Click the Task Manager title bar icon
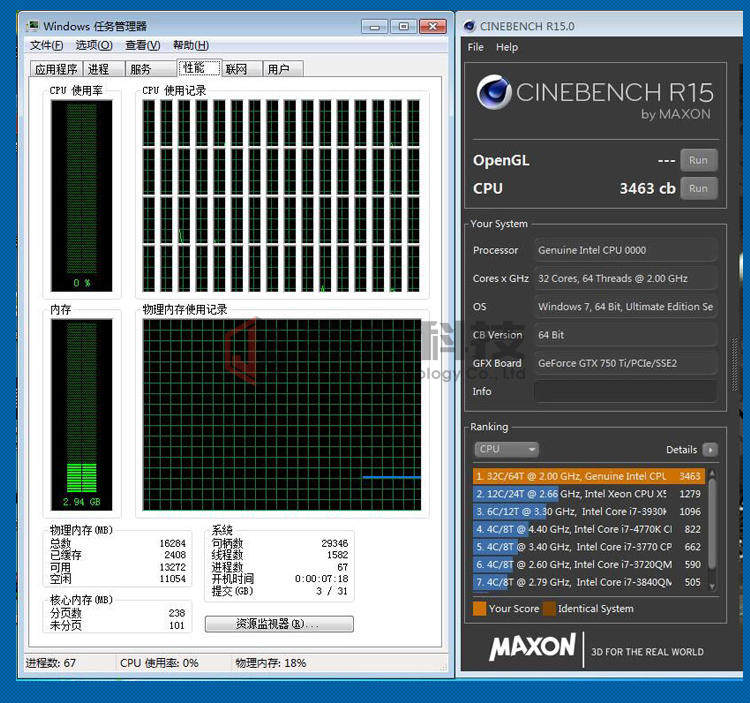This screenshot has height=703, width=750. [33, 26]
